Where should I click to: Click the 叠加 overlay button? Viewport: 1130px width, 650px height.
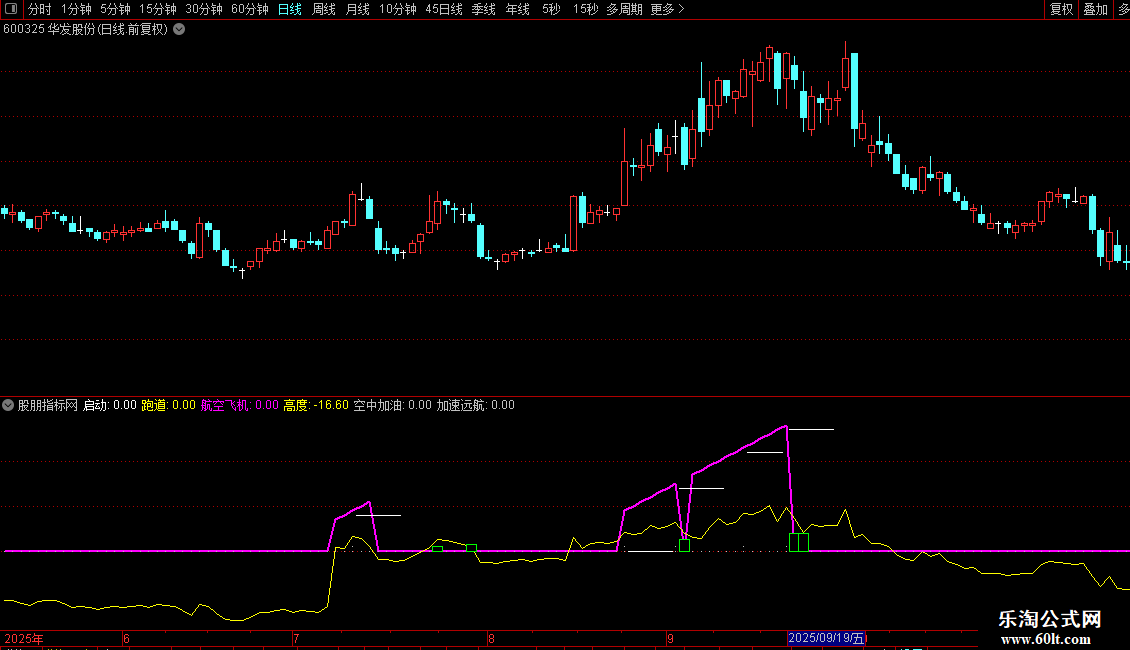click(x=1095, y=9)
